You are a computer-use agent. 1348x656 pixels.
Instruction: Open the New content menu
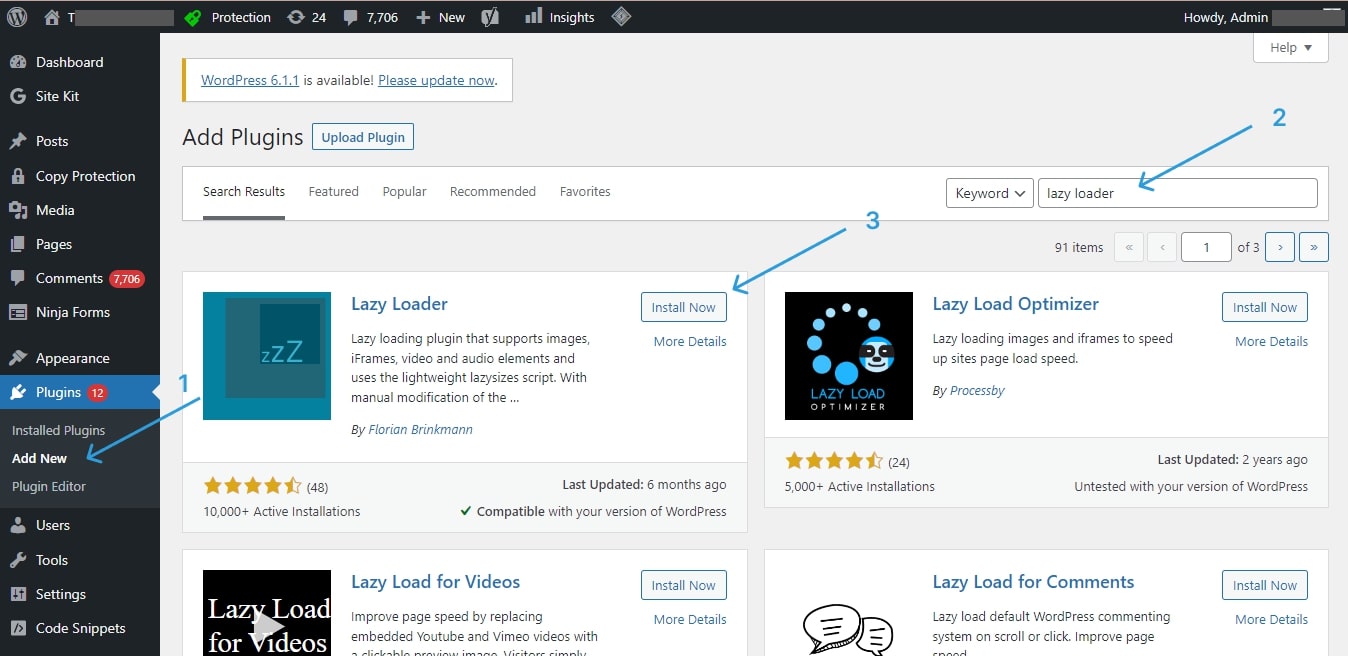440,17
